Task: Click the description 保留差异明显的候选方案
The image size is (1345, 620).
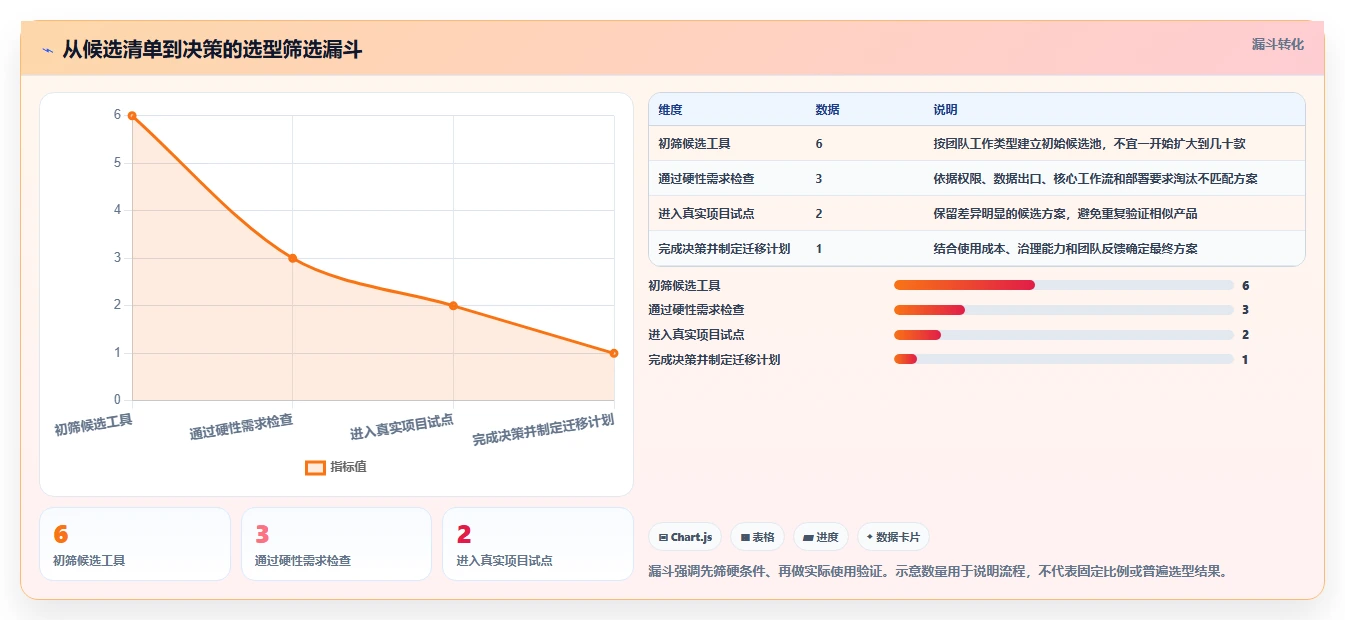Action: tap(1065, 214)
